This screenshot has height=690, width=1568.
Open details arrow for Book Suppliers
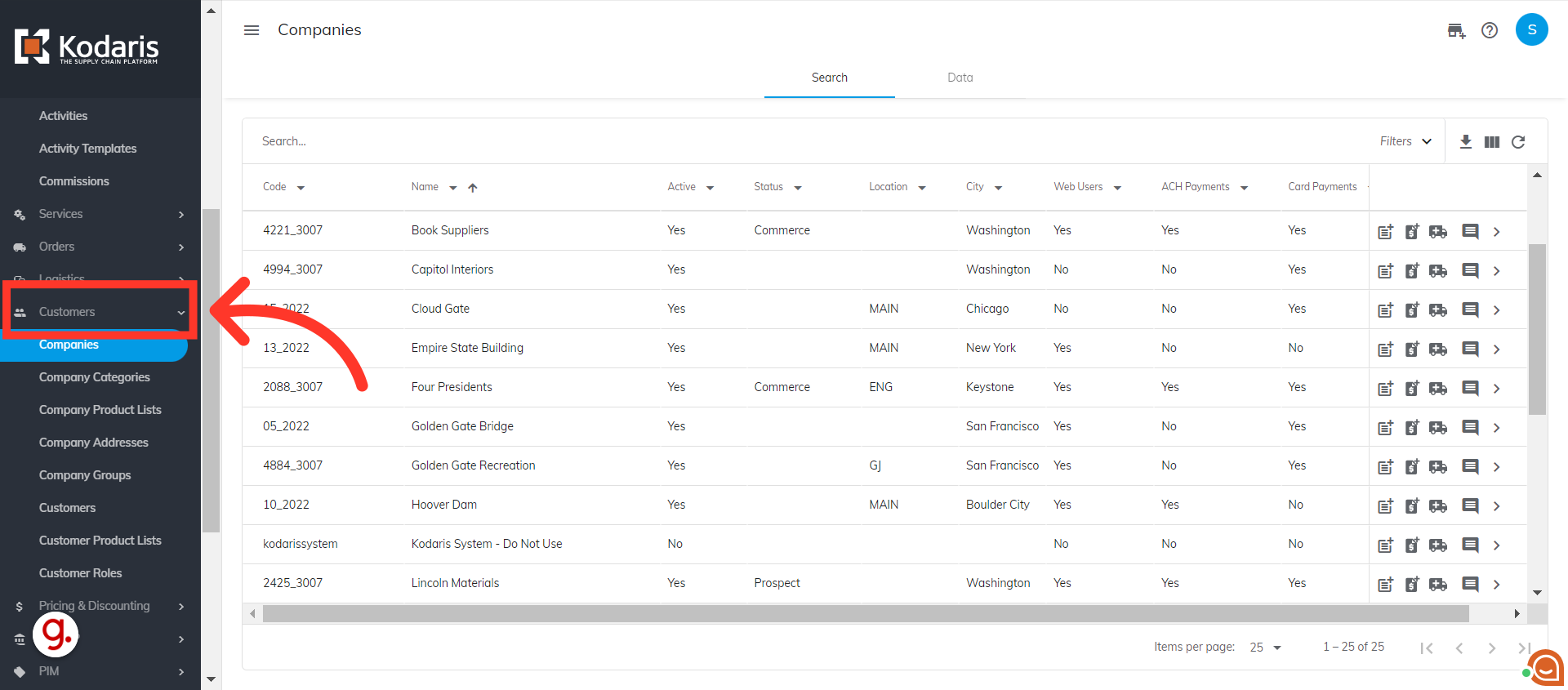(1497, 231)
